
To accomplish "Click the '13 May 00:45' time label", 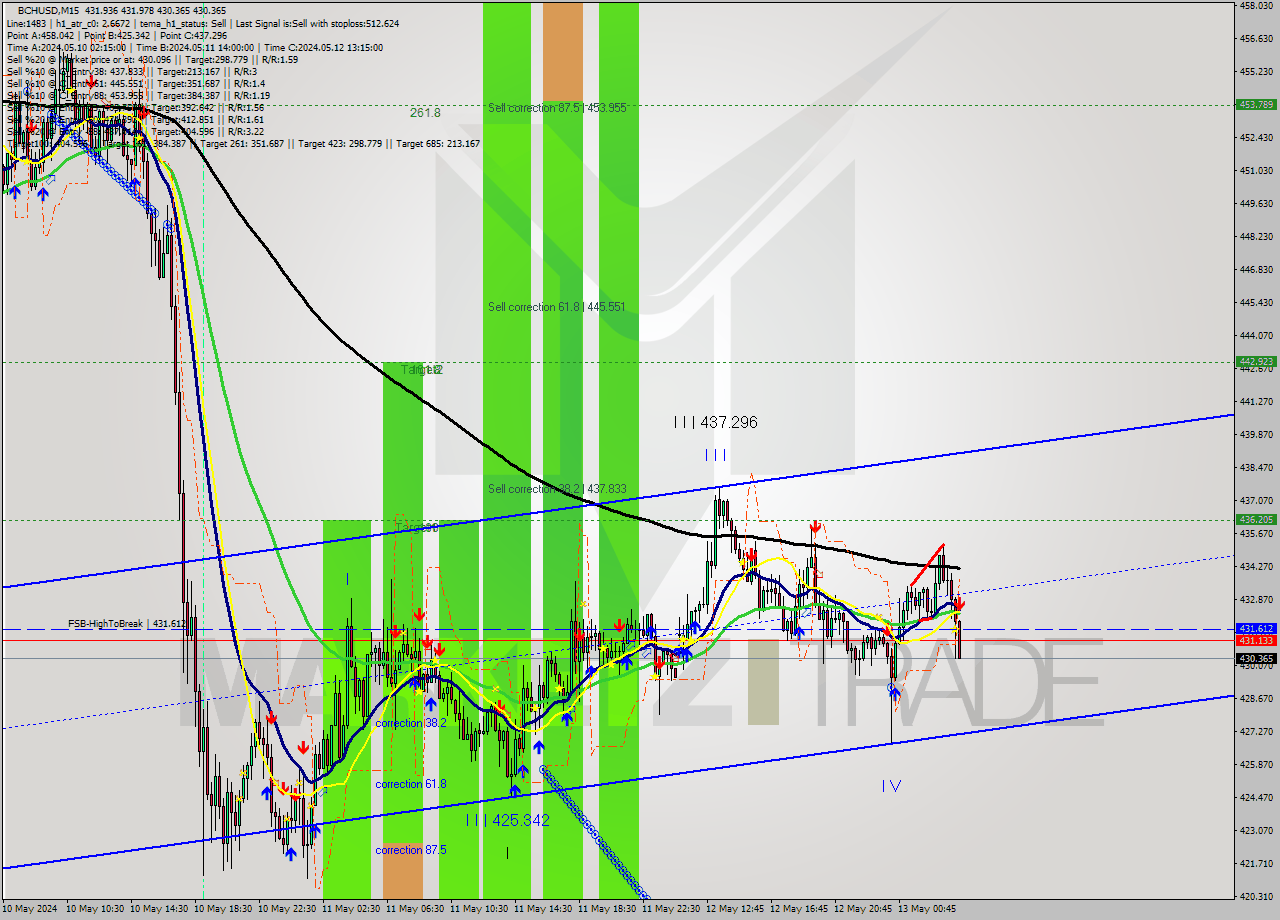I will point(928,909).
